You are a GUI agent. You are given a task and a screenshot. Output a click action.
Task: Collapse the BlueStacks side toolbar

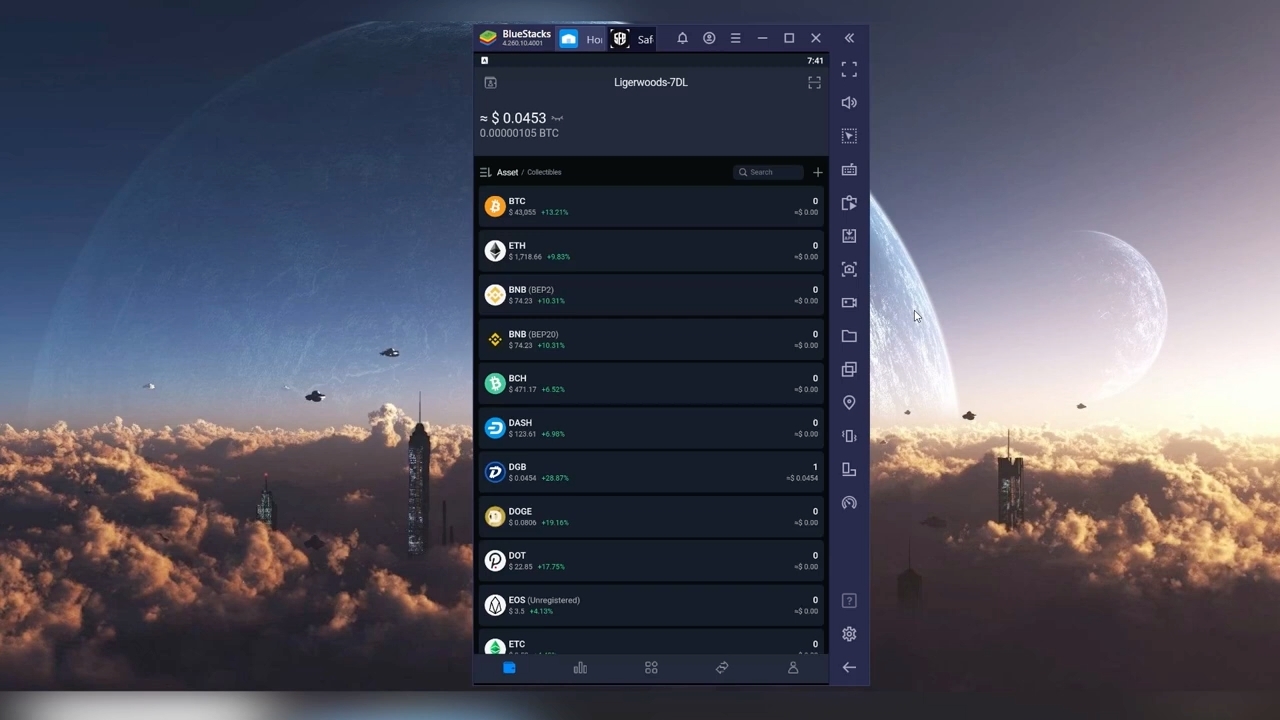click(x=849, y=38)
